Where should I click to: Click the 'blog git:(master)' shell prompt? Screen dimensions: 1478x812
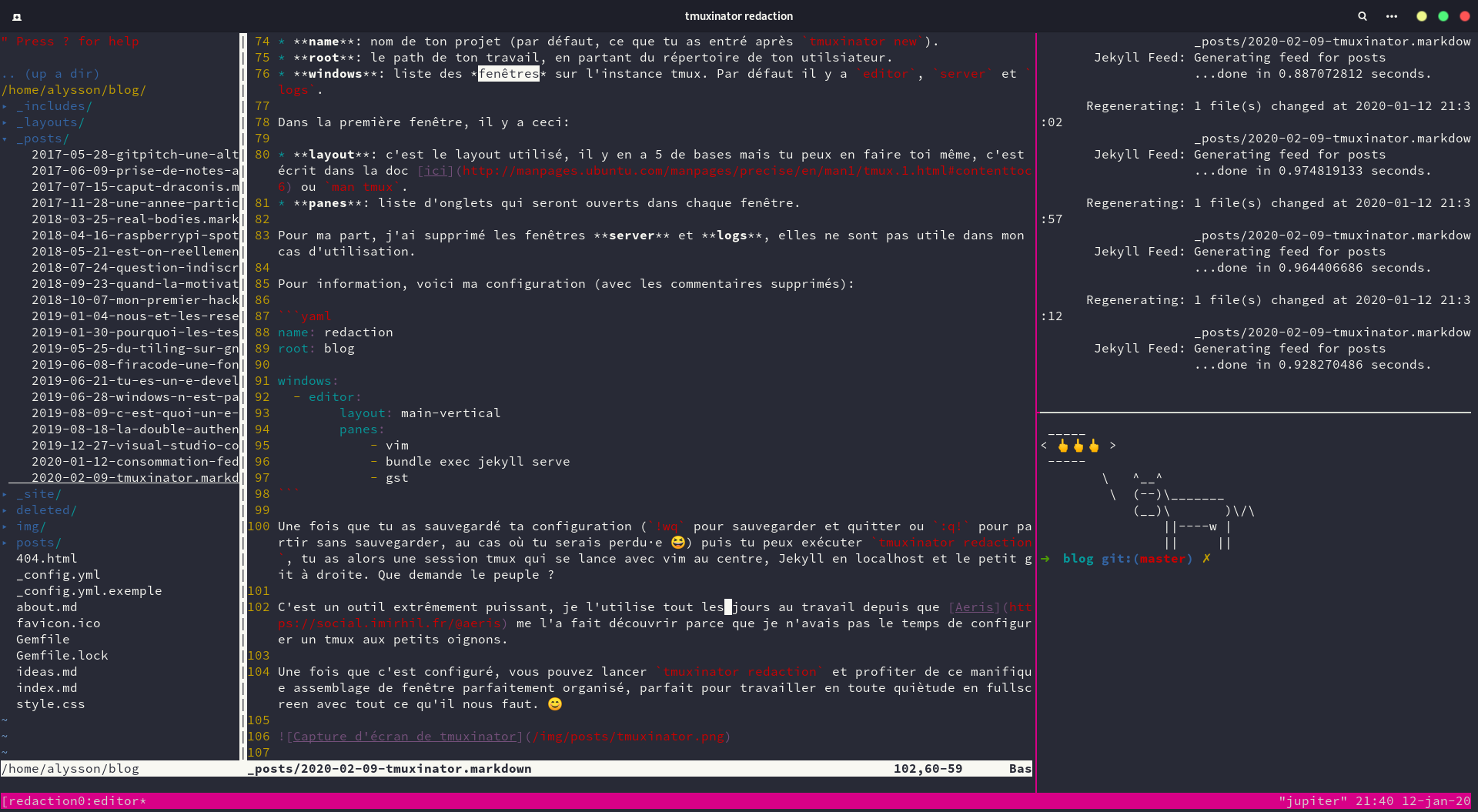click(1128, 559)
